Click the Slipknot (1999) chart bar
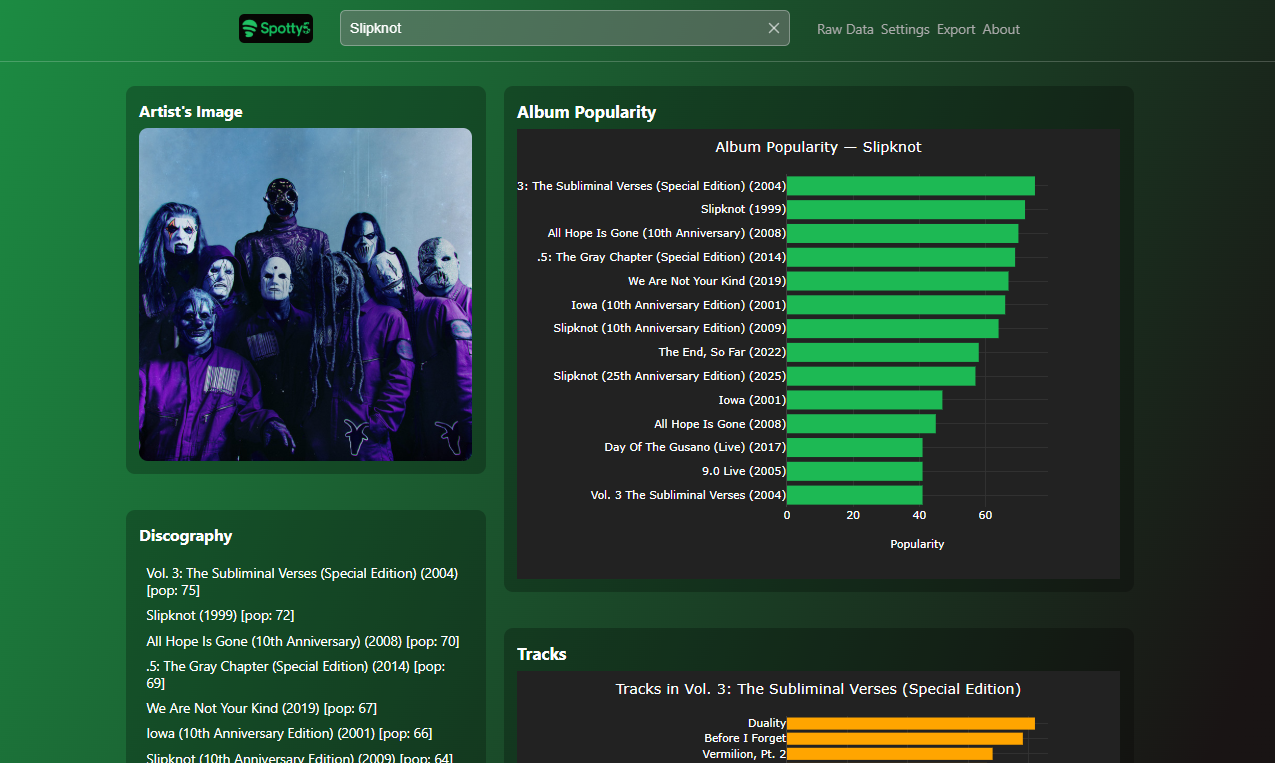Screen dimensions: 1275x763 [x=906, y=209]
